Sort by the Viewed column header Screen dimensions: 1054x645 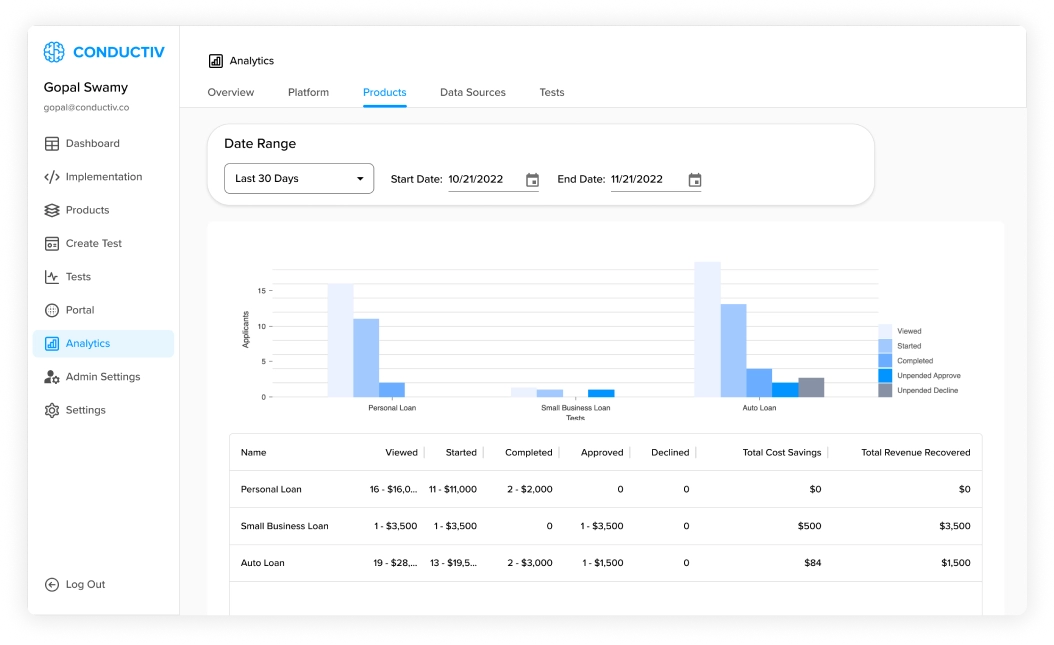(401, 453)
